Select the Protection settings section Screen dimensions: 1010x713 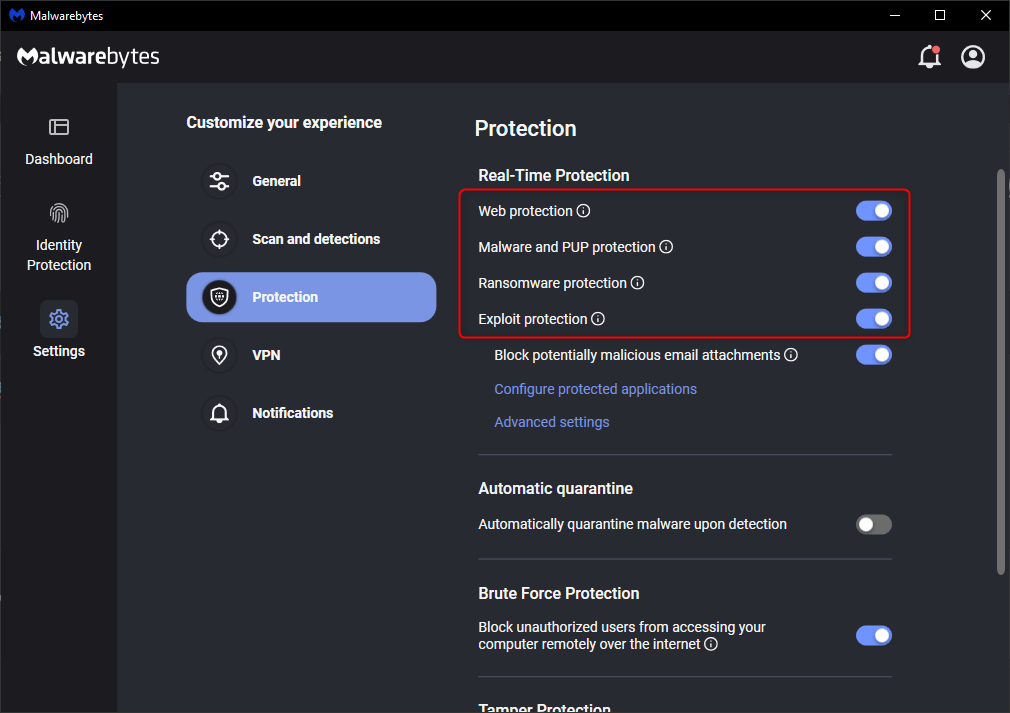tap(311, 297)
